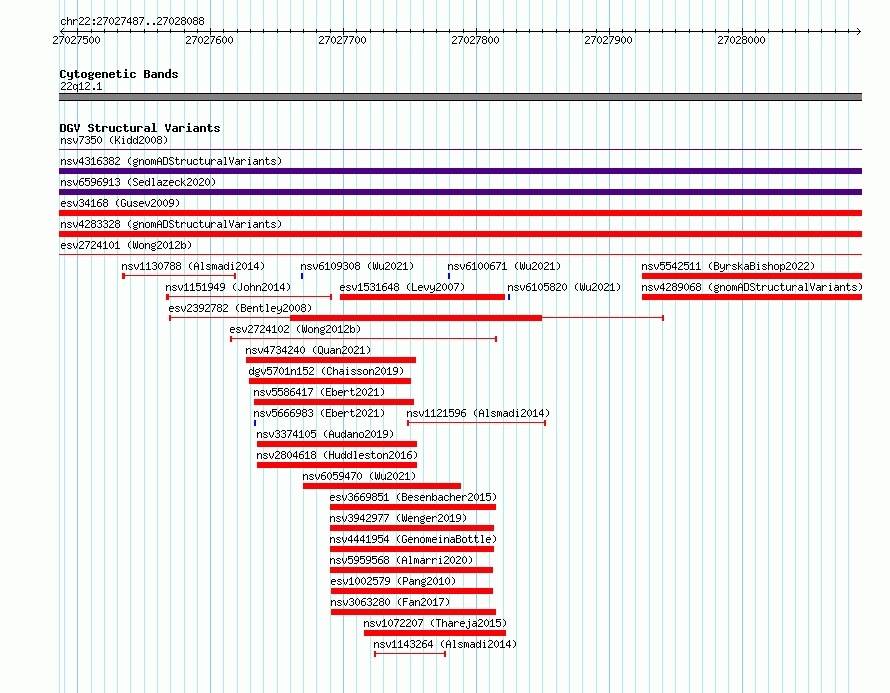Click nsv6105820 (Wu2021) variant label

click(564, 287)
